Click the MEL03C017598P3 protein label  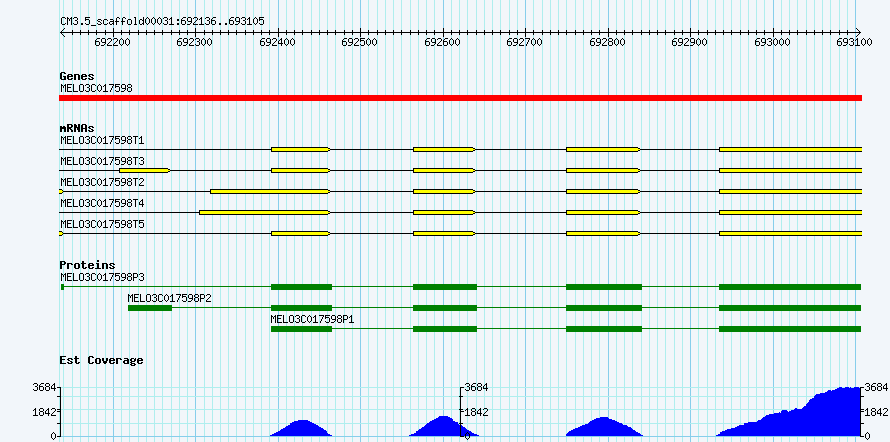pyautogui.click(x=102, y=277)
